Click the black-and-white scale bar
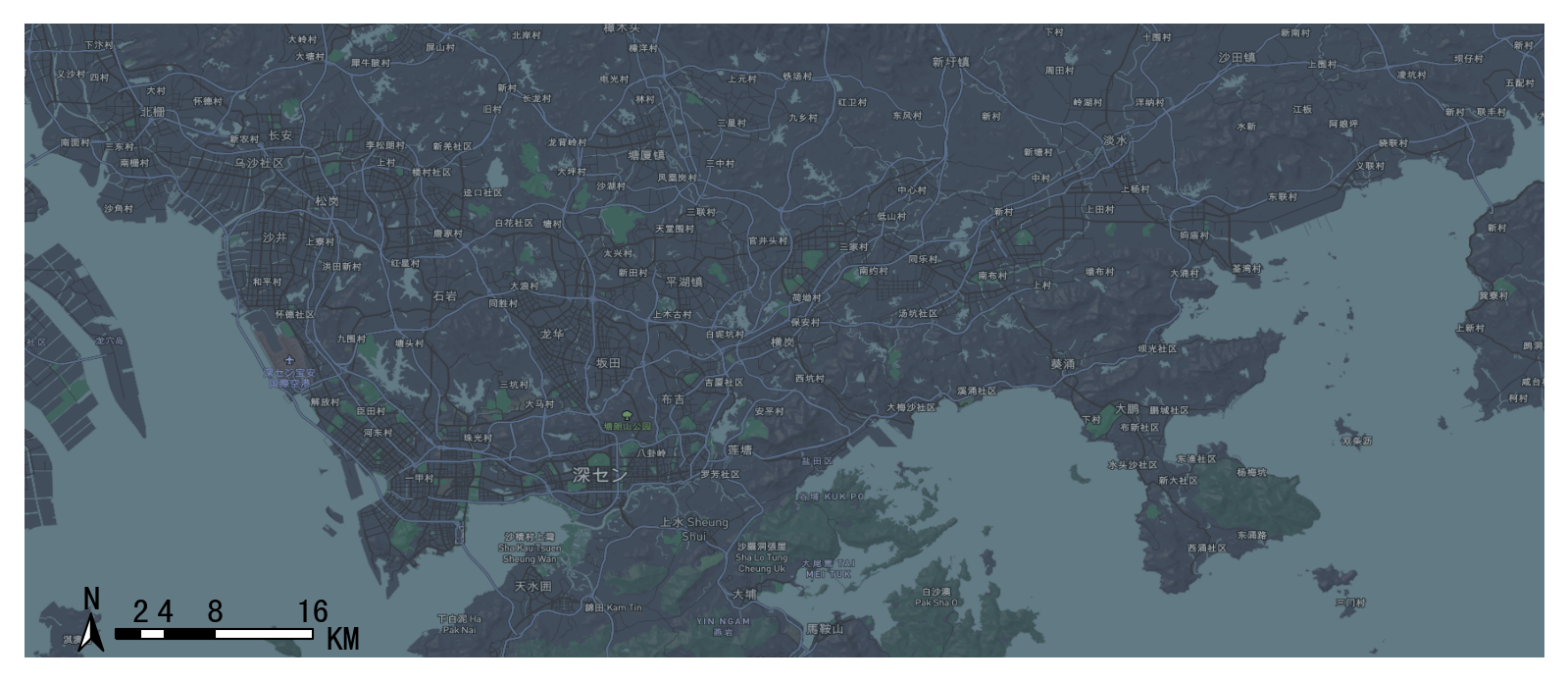Screen dimensions: 1568x682 coord(214,634)
